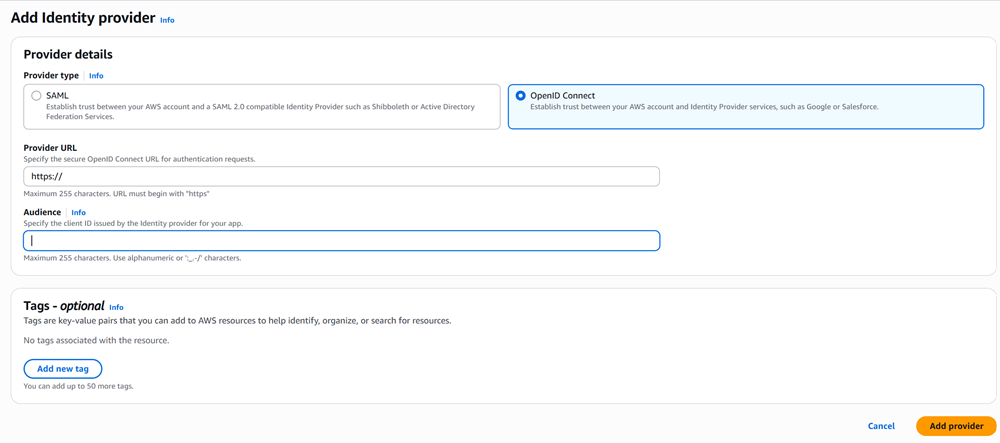Select the SAML radio button
This screenshot has height=443, width=1000.
[36, 96]
